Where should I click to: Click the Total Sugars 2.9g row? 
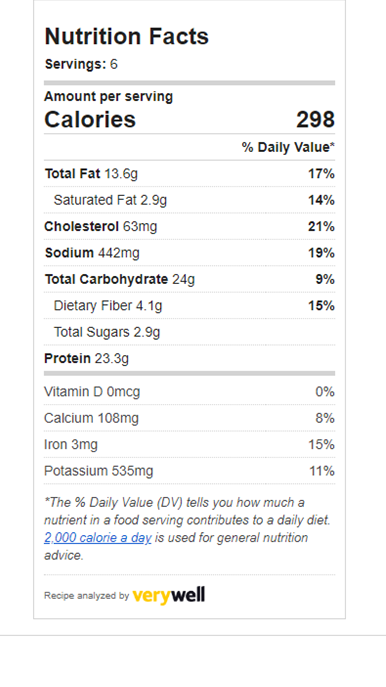click(x=189, y=332)
